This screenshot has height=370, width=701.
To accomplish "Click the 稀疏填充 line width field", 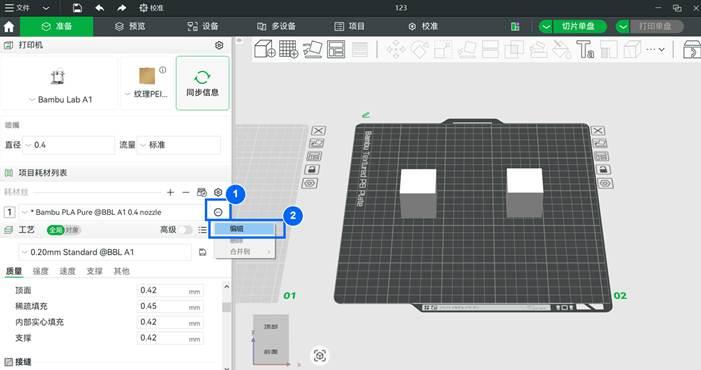I will click(x=170, y=306).
